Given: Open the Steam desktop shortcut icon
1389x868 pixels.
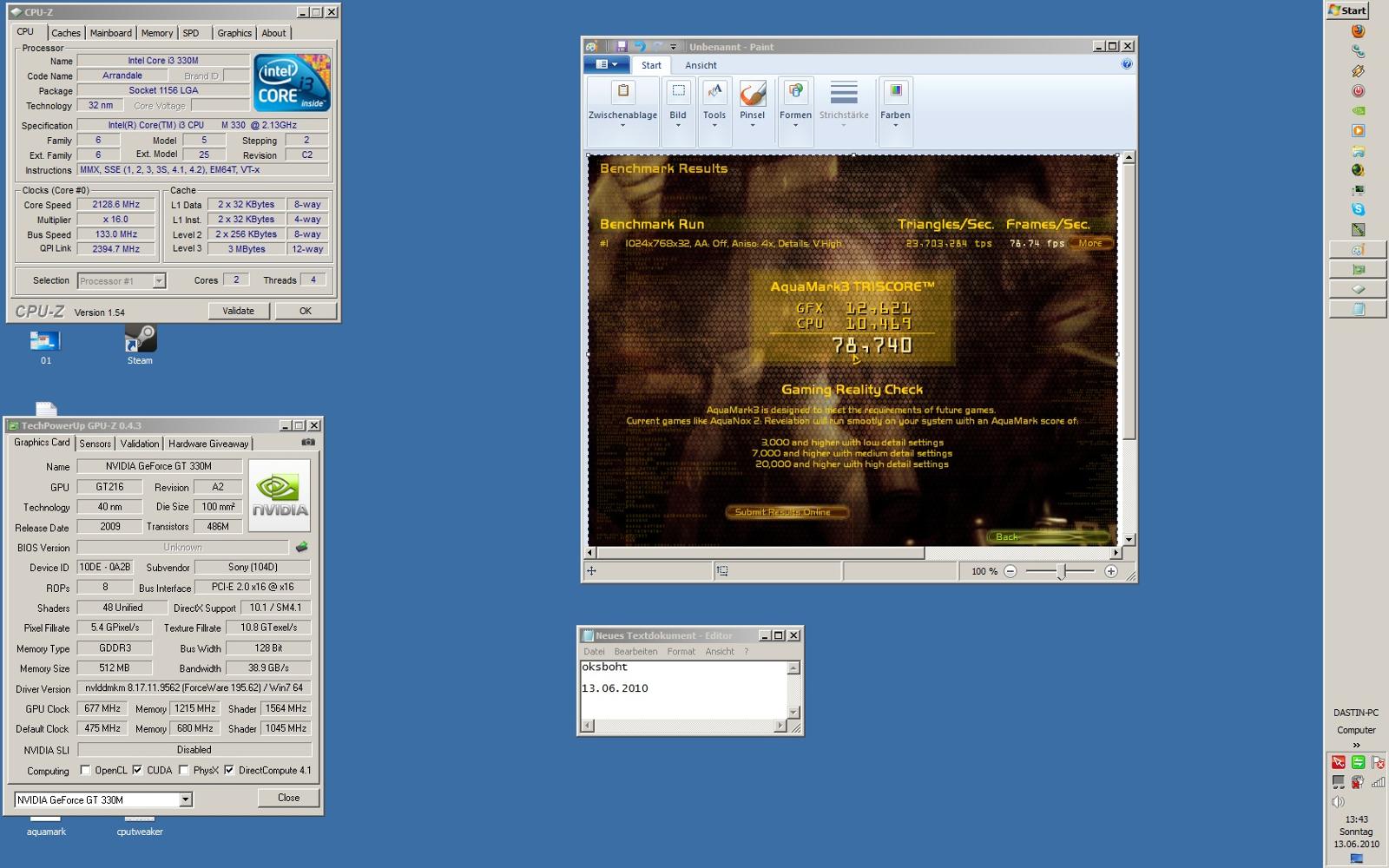Looking at the screenshot, I should click(x=140, y=345).
